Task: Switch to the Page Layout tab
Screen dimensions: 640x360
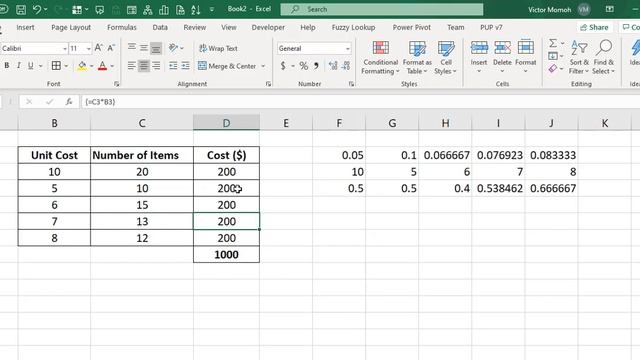Action: coord(71,27)
